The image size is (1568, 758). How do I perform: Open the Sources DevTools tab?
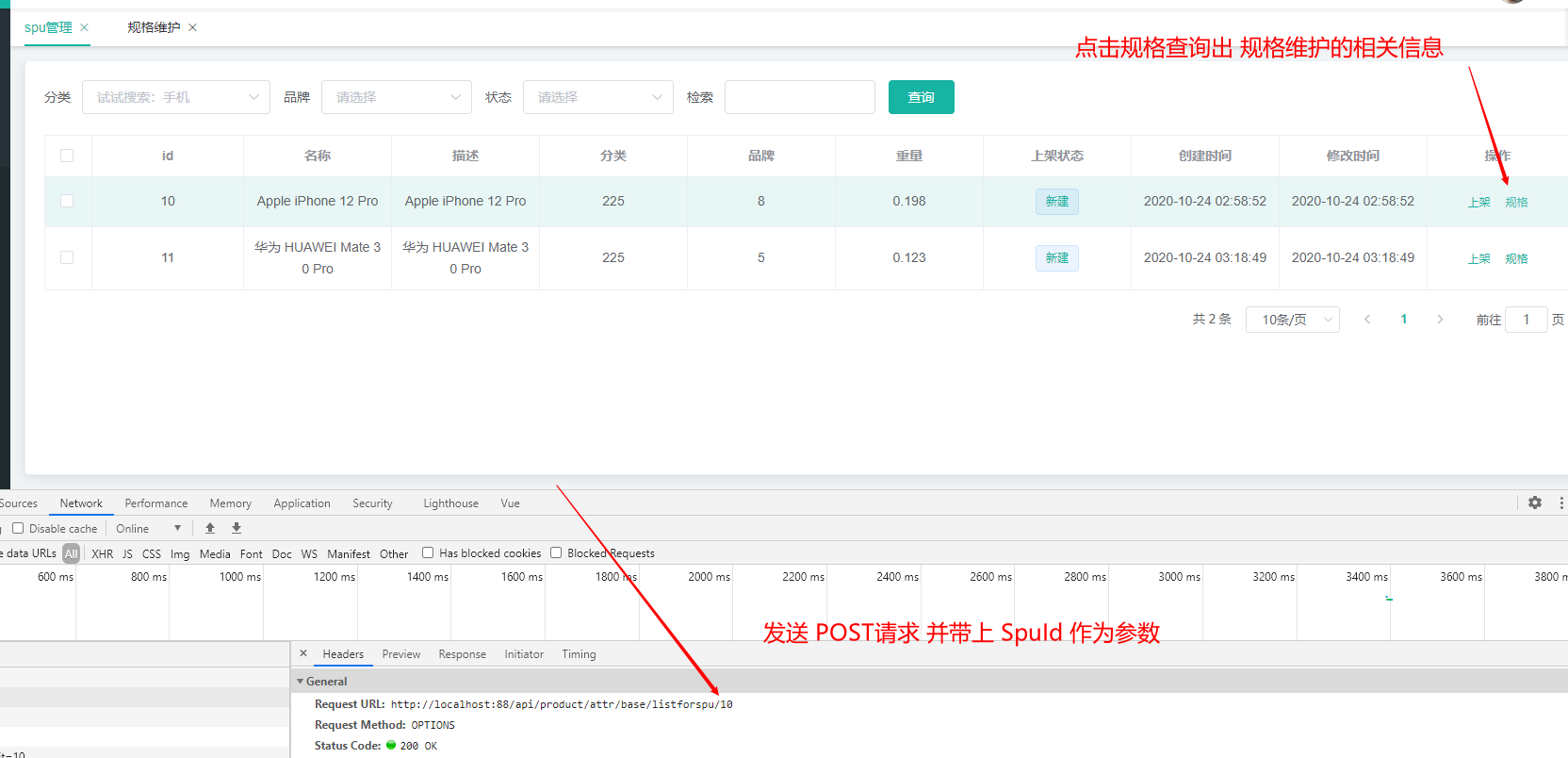coord(19,503)
